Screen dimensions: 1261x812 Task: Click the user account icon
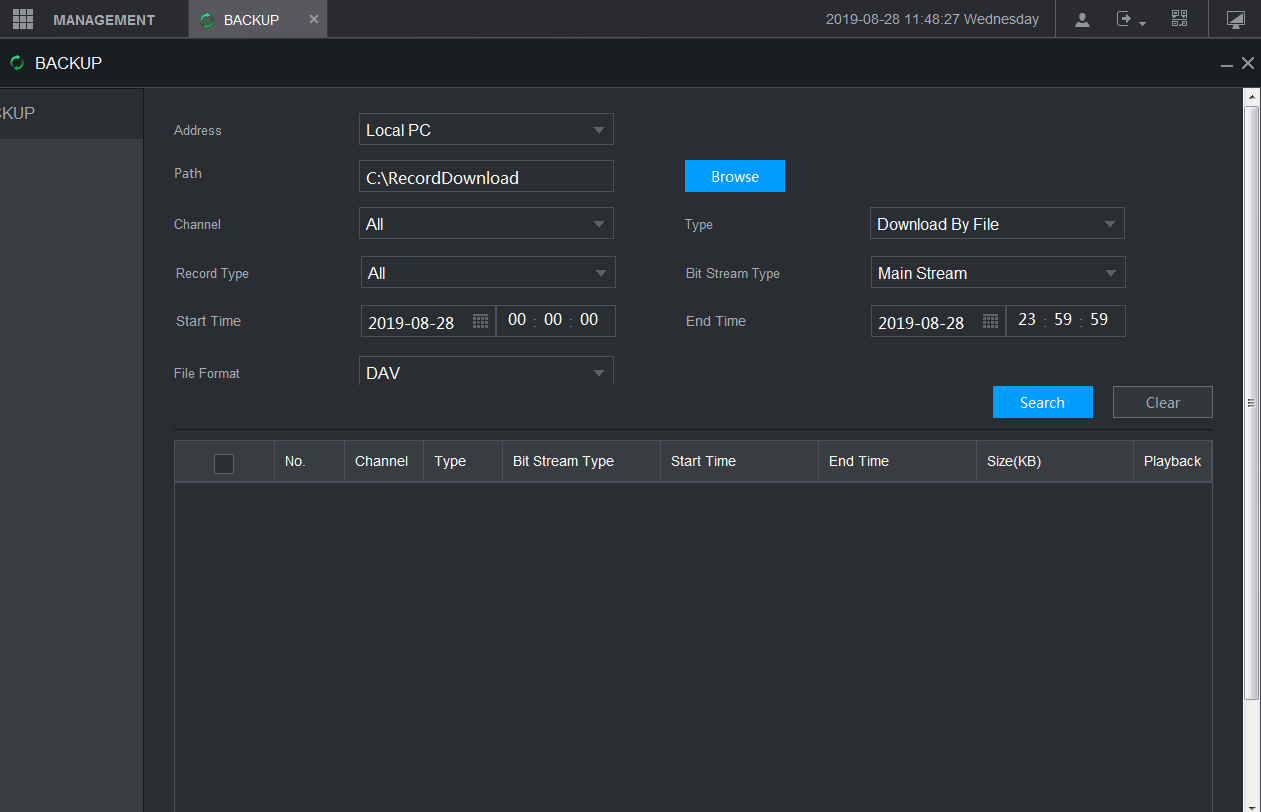pos(1082,19)
